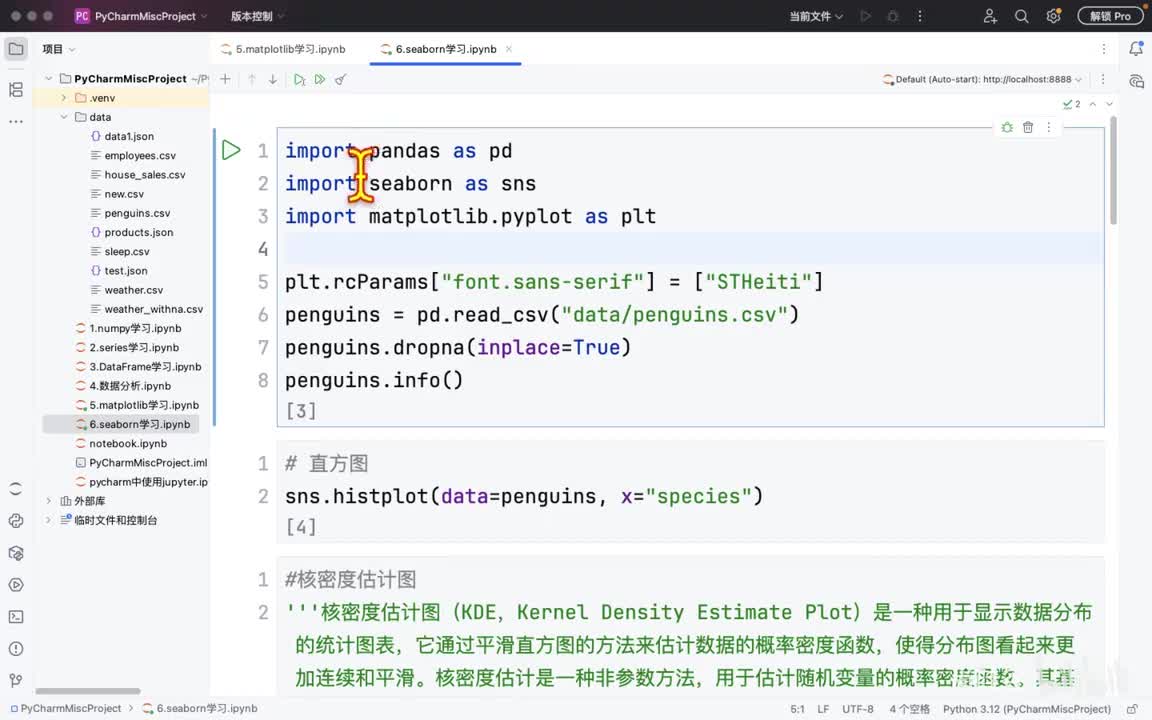Open Jupyter server Default dropdown
Screen dimensions: 1152x720
(982, 79)
